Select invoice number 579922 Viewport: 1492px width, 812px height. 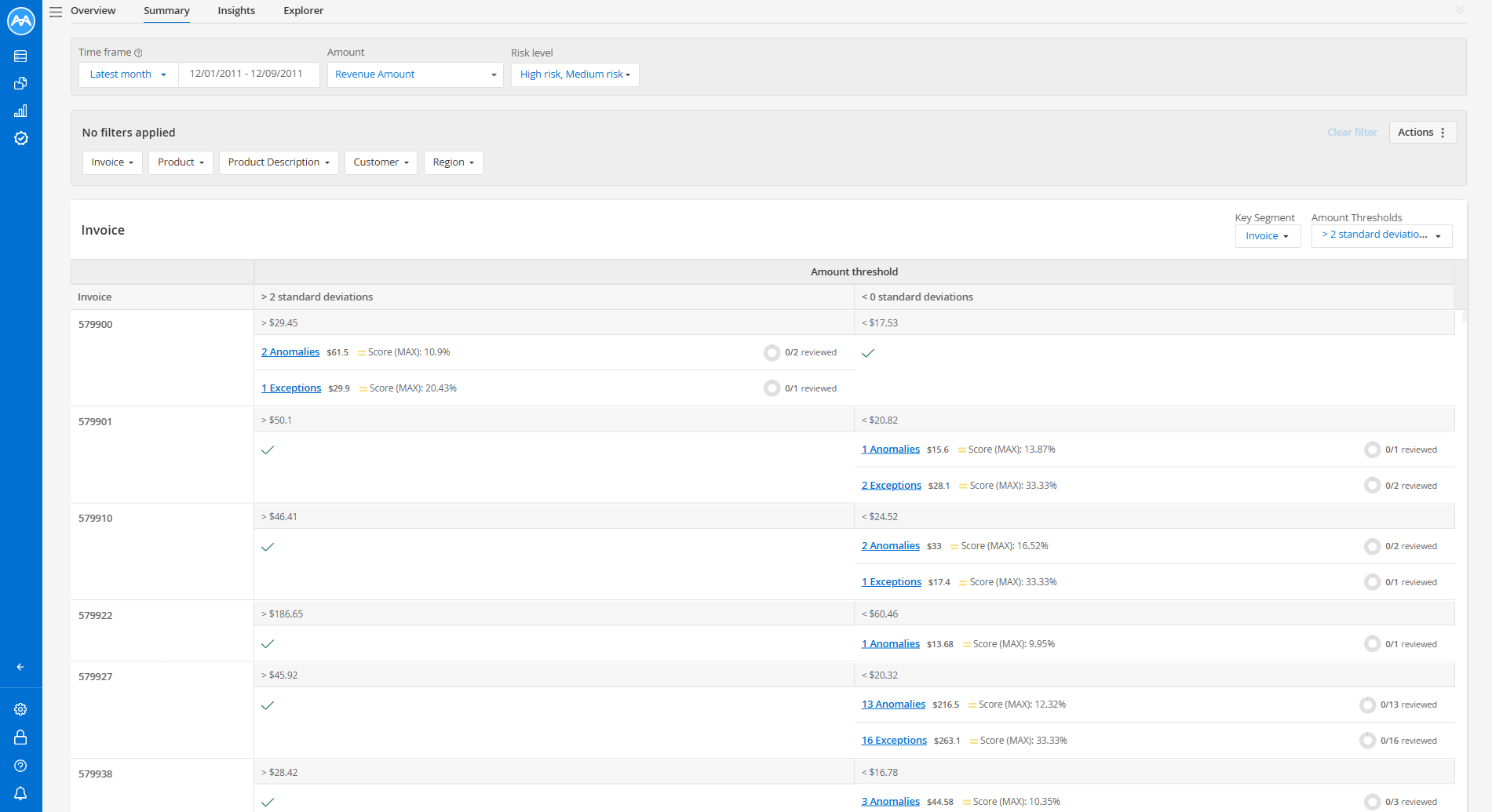coord(96,616)
